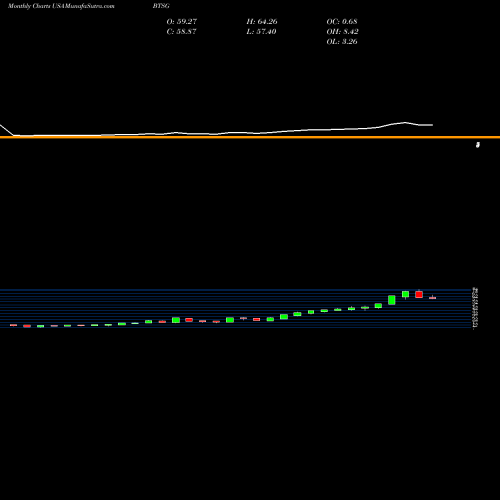This screenshot has width=500, height=500.
Task: Click the low price value L: 57.40
Action: coord(261,31)
